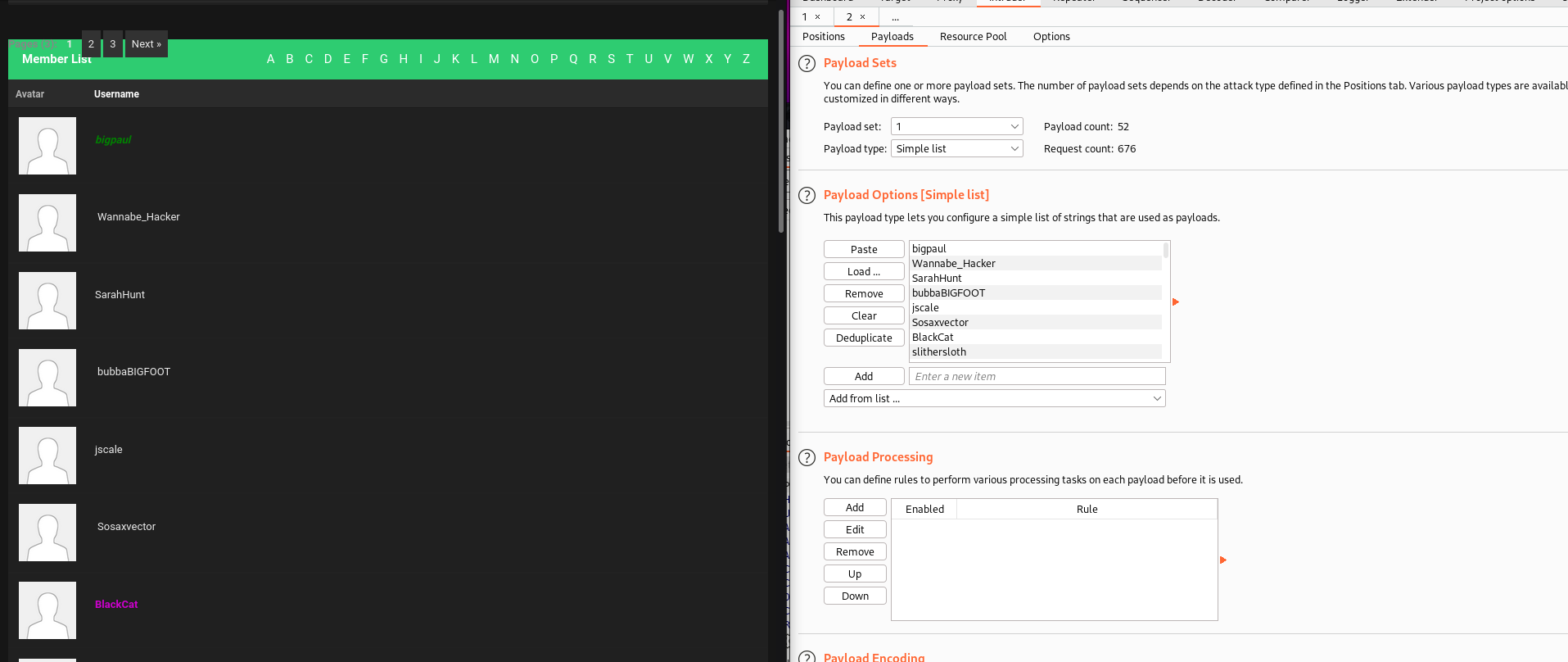Open the Payload Sets help icon
The image size is (1568, 662).
[x=807, y=64]
